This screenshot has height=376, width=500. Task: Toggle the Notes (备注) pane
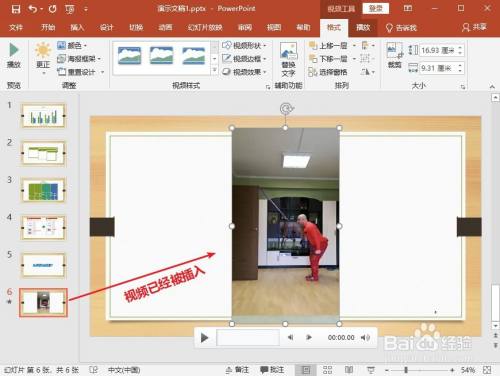(237, 370)
